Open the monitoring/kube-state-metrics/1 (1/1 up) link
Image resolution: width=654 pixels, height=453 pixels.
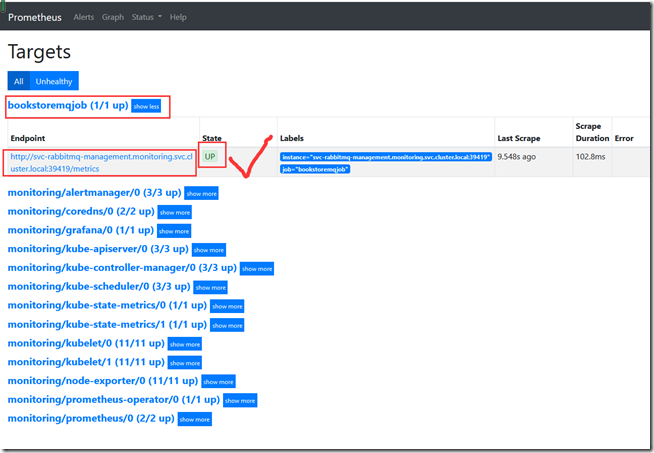(107, 325)
